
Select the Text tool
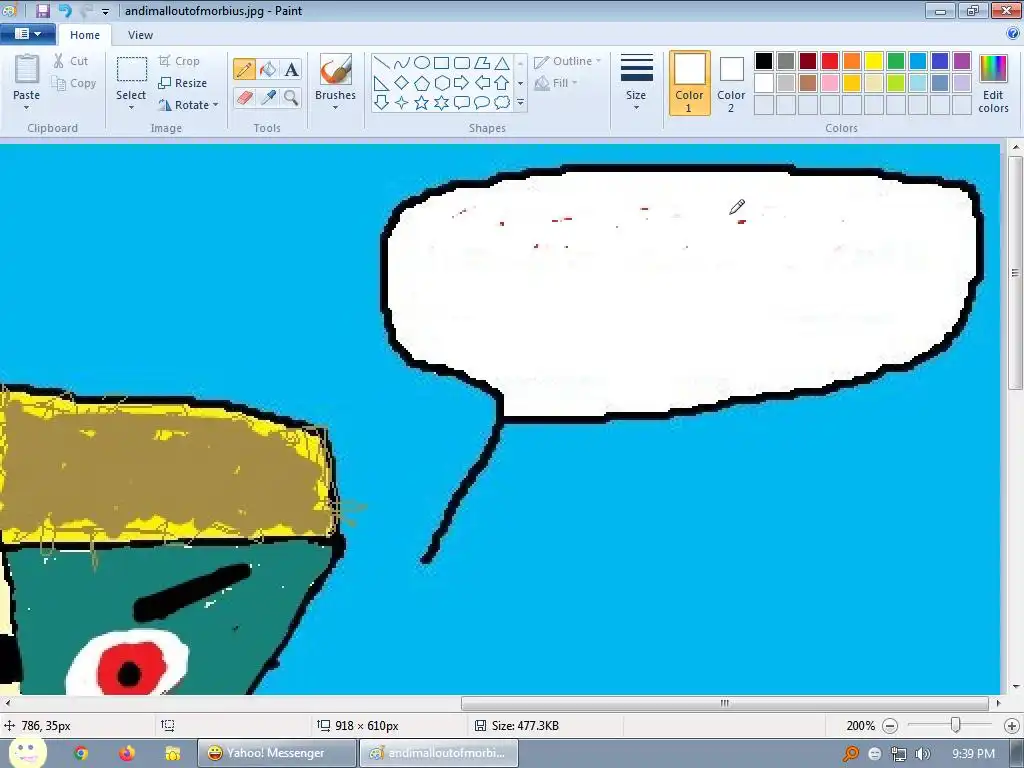tap(291, 69)
